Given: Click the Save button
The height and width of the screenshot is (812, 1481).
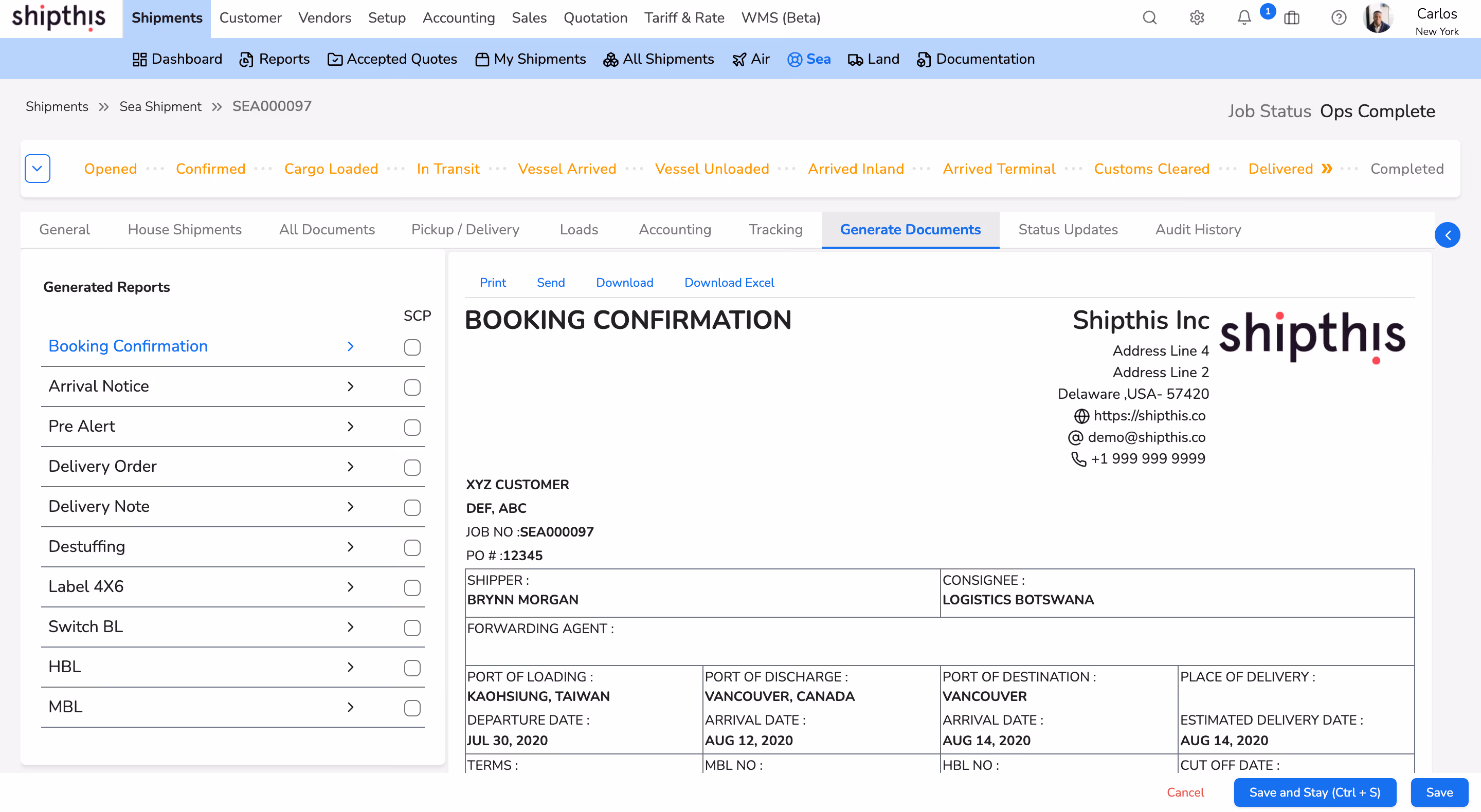Looking at the screenshot, I should tap(1439, 792).
